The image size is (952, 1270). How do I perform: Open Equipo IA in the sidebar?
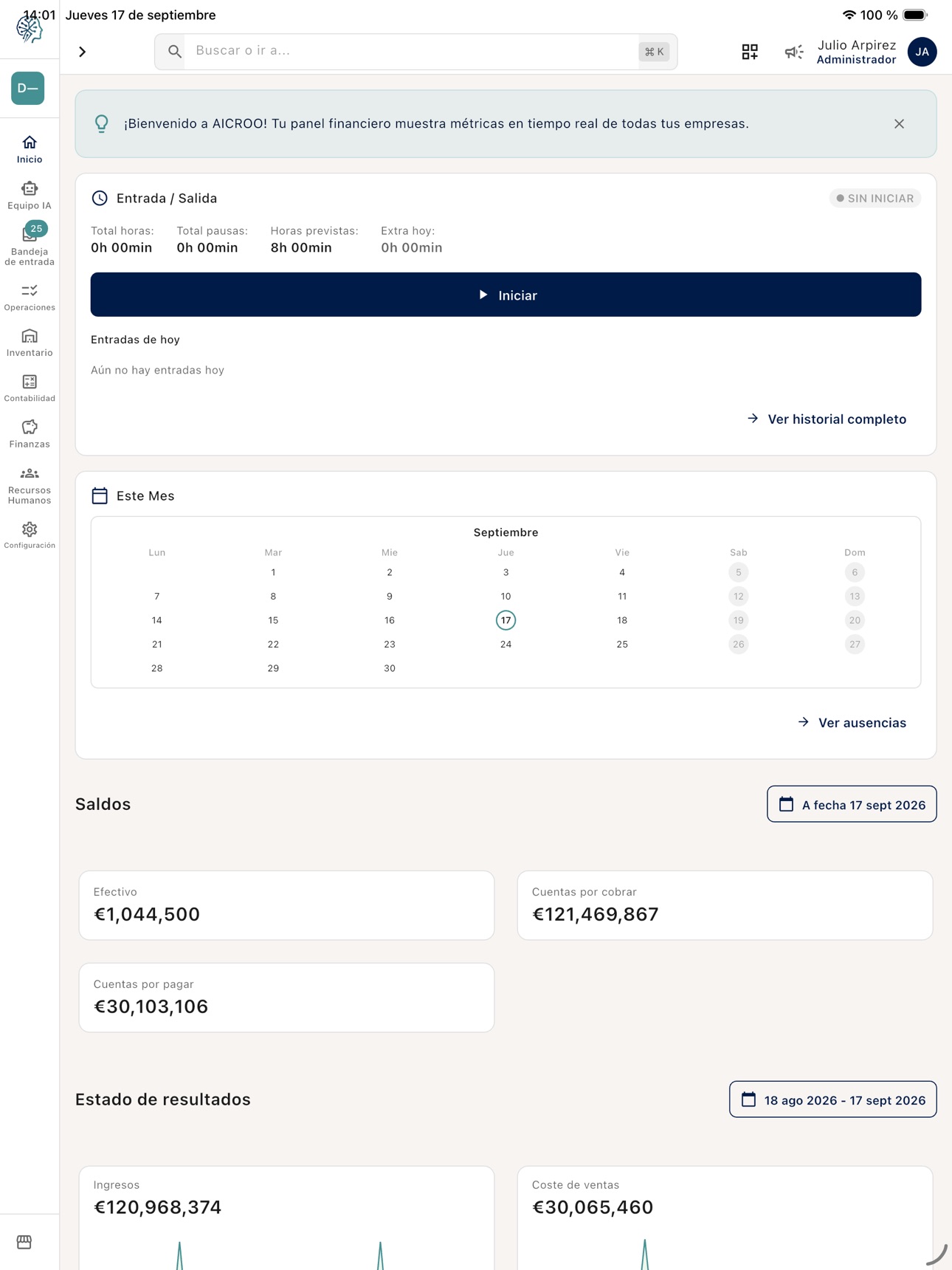tap(30, 196)
